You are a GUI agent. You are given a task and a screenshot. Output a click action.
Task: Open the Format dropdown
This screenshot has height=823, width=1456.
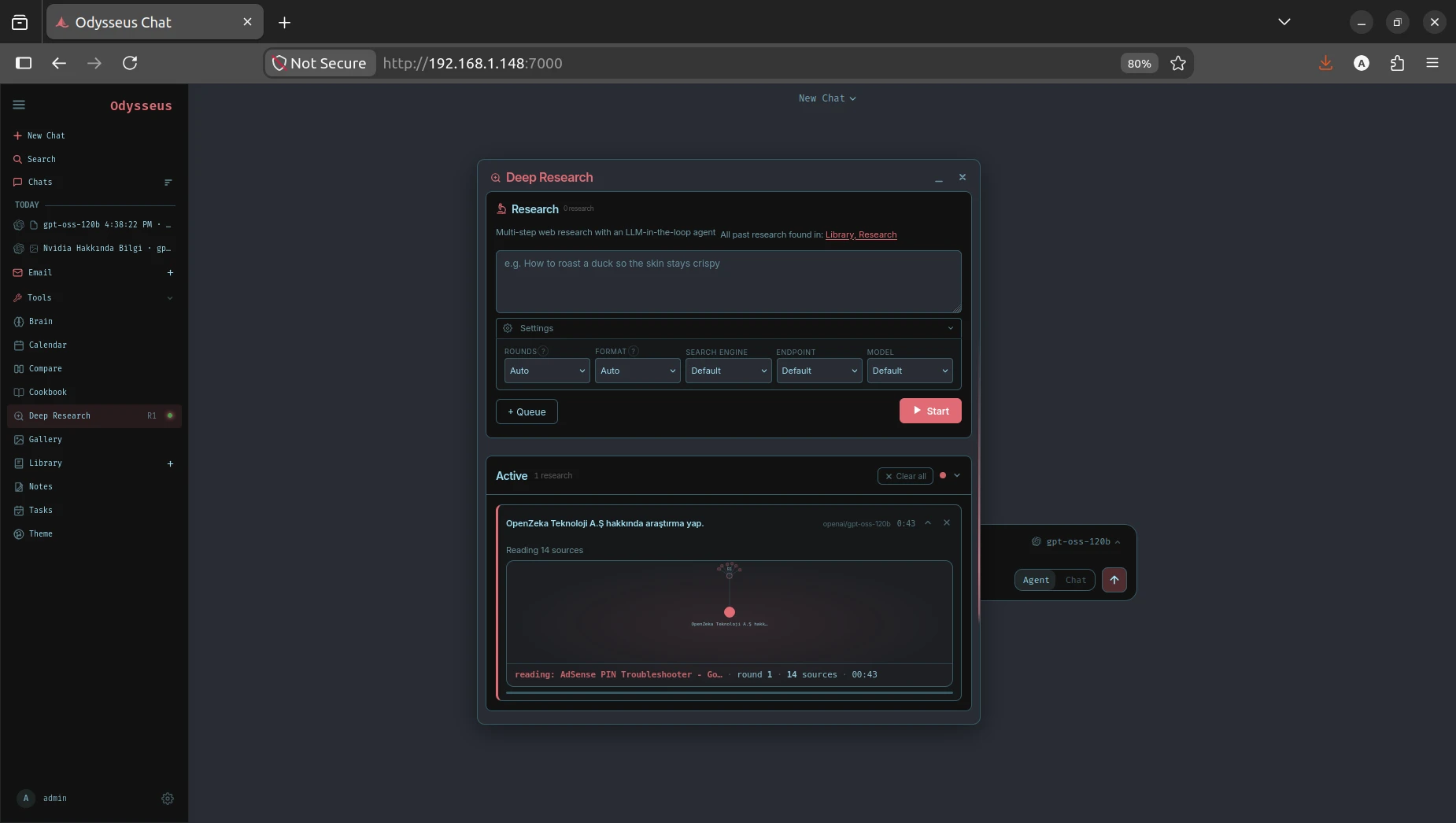coord(637,371)
